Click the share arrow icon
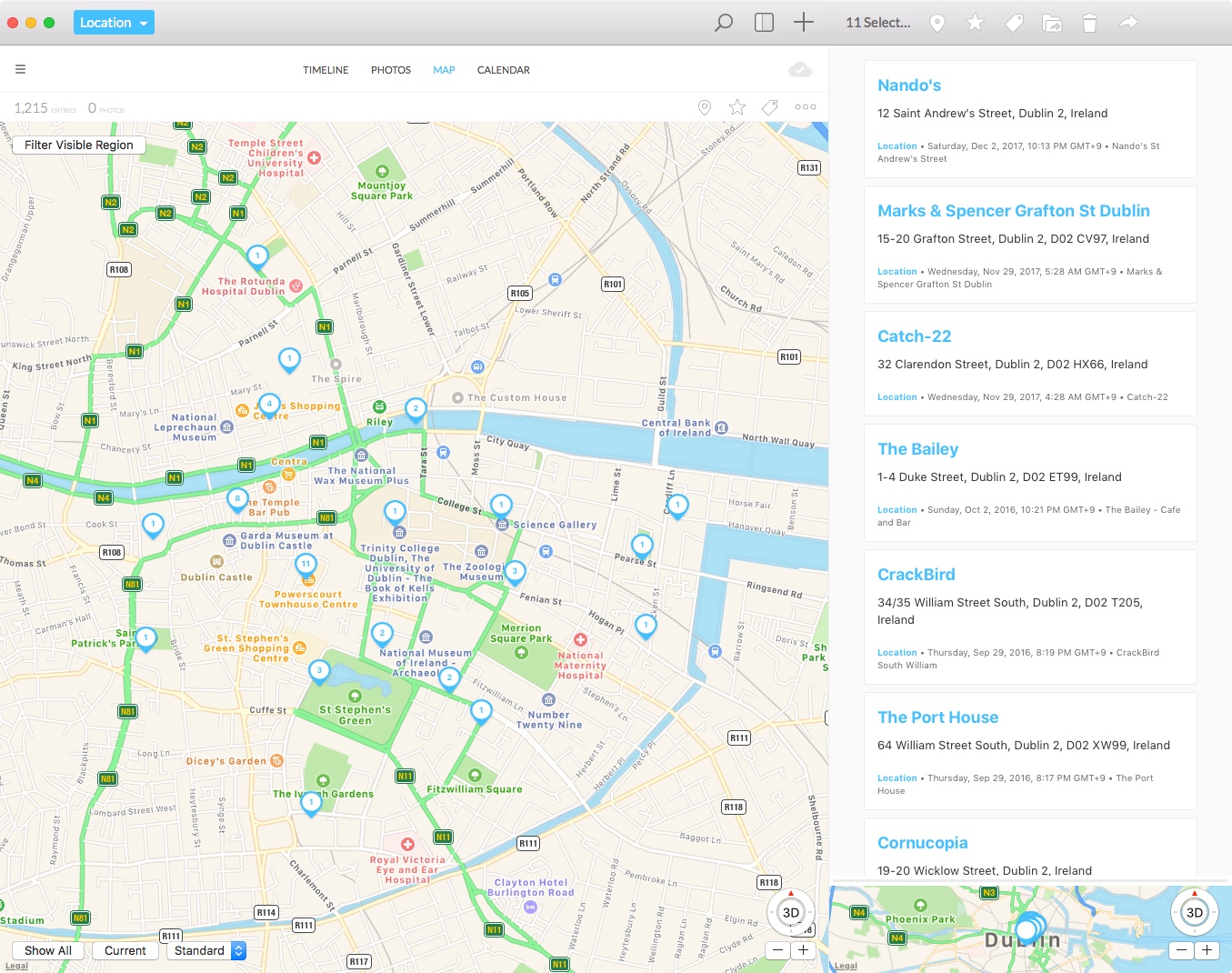This screenshot has height=973, width=1232. click(x=1128, y=23)
